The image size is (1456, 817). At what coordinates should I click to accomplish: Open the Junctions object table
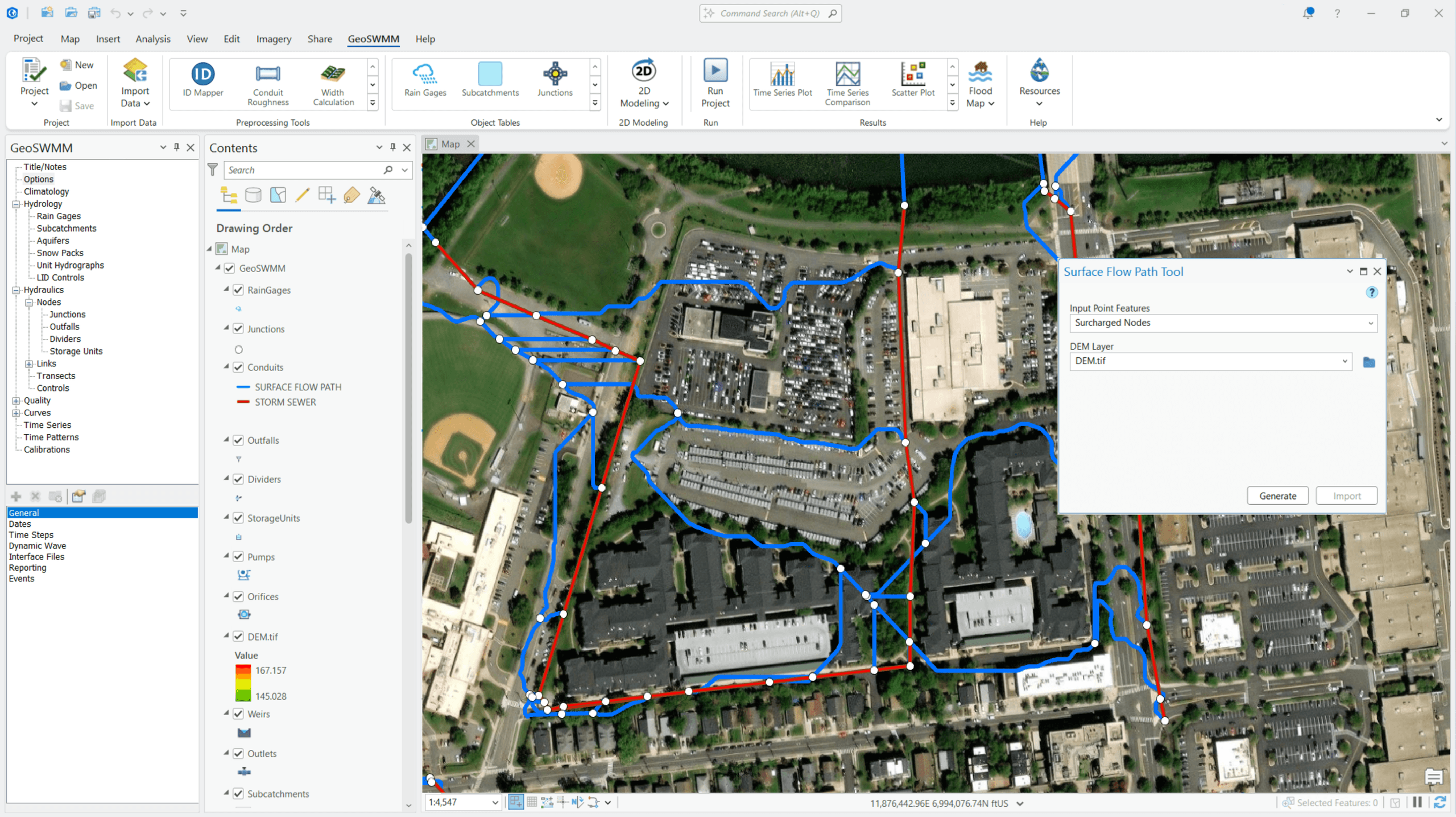coord(555,82)
